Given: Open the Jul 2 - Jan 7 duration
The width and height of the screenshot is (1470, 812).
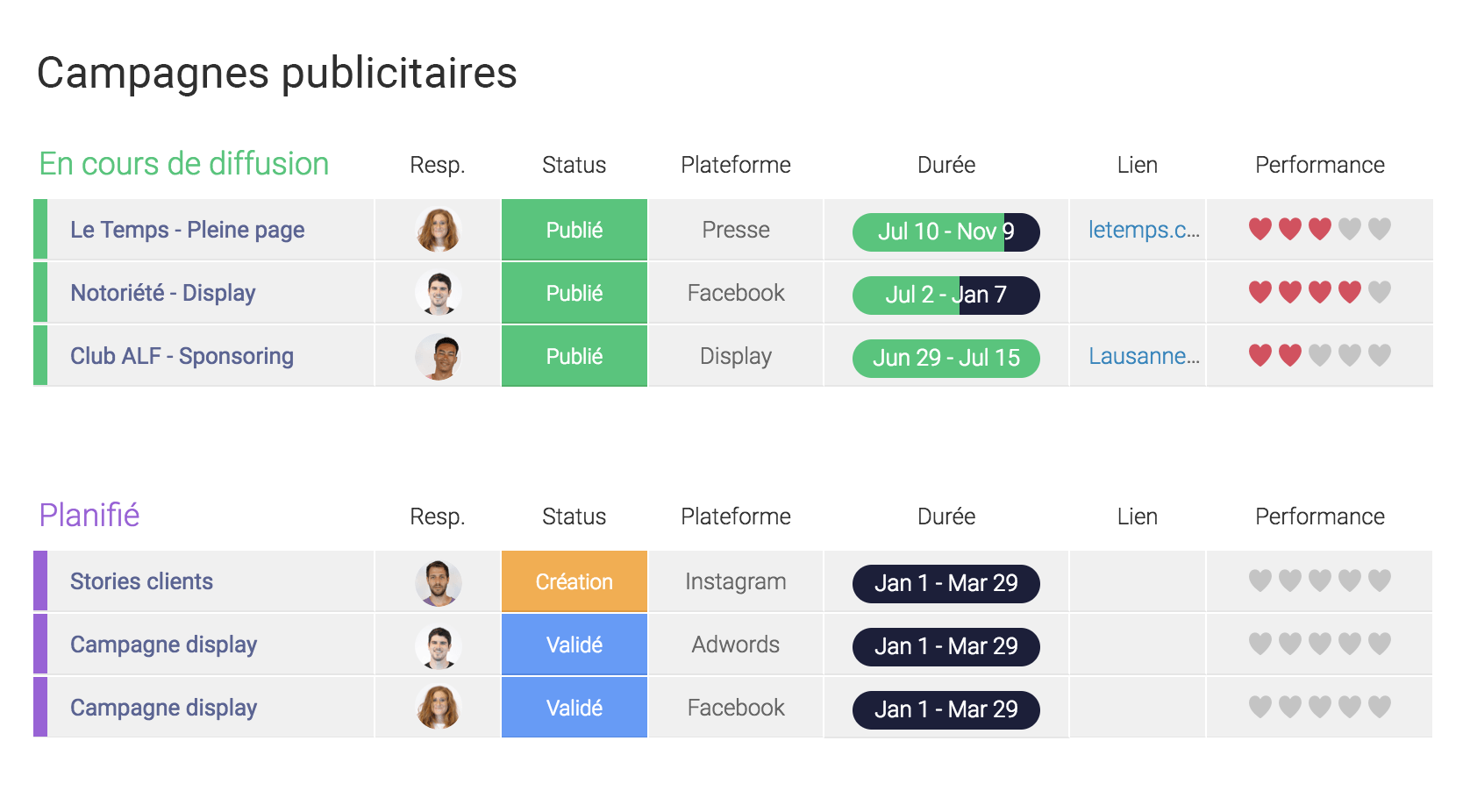Looking at the screenshot, I should point(946,295).
